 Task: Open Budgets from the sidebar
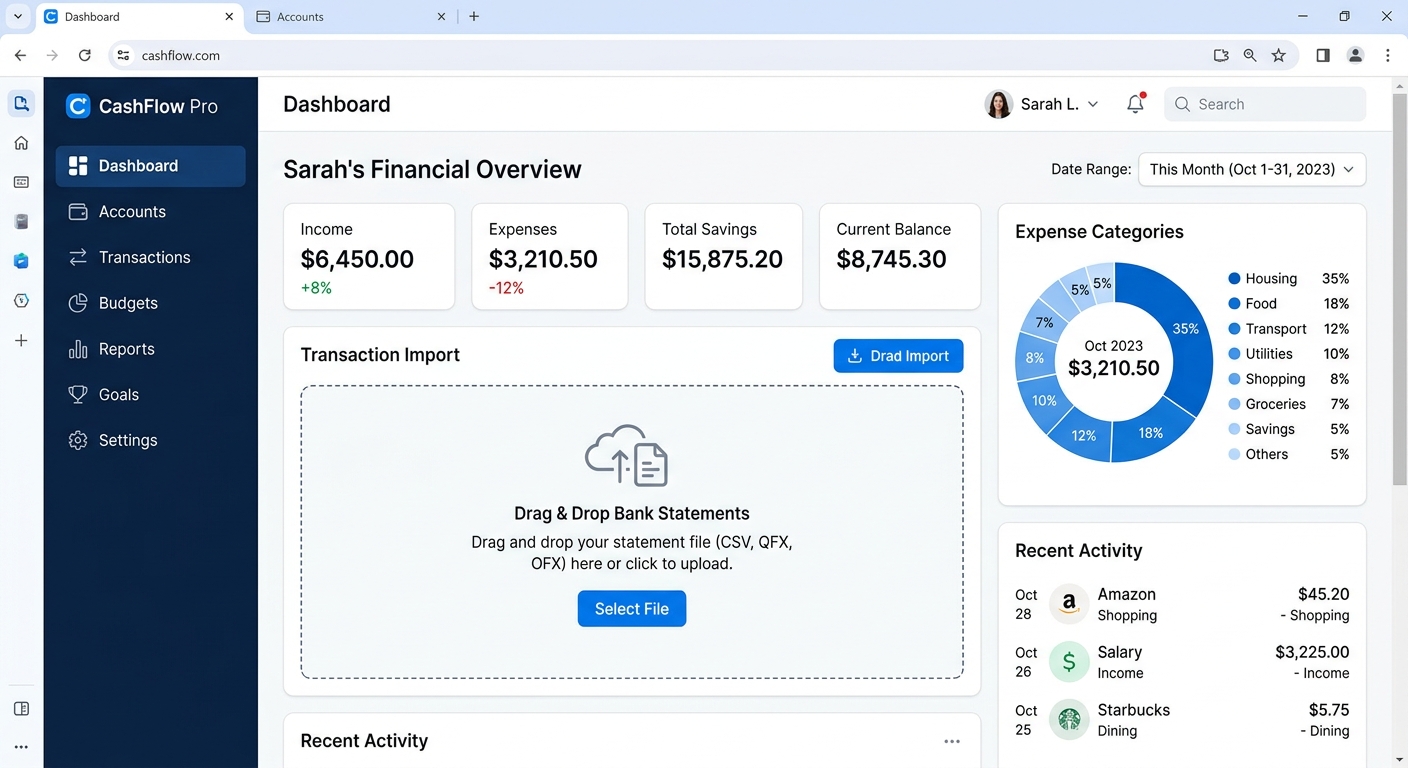[127, 303]
